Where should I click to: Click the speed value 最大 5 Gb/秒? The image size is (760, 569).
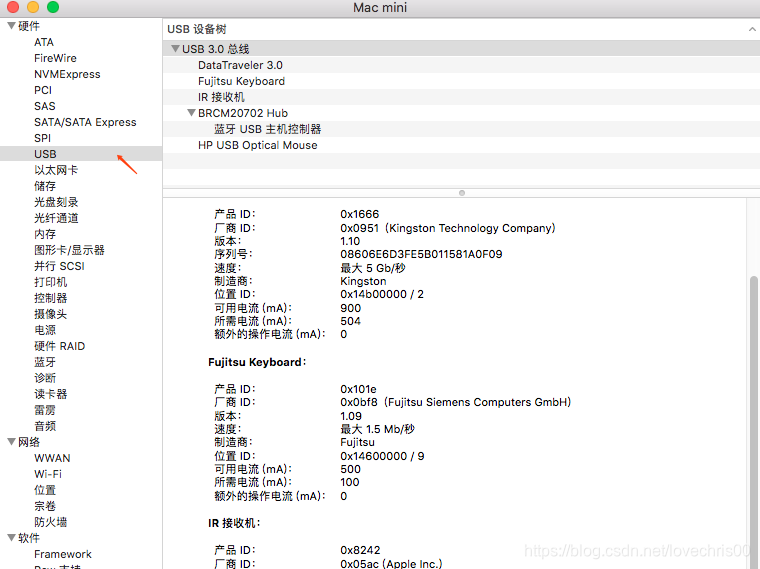click(373, 268)
